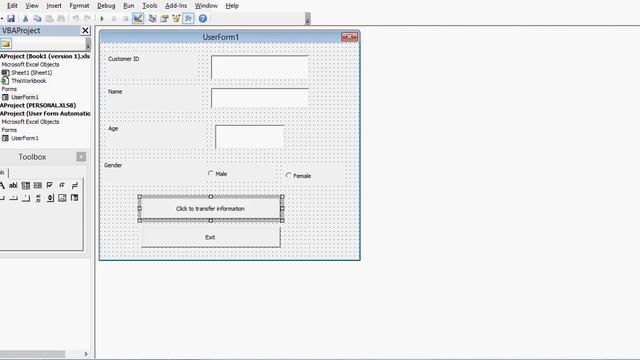Screen dimensions: 640x360
Task: Click the 'Click to transfer information' button
Action: 211,209
